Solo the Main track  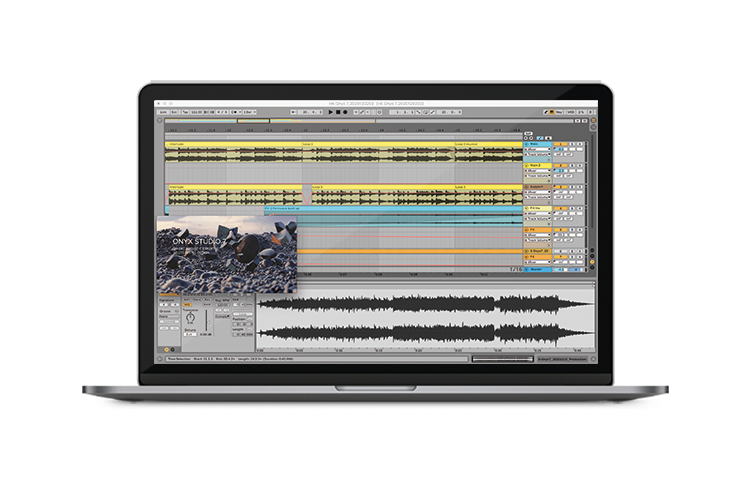coord(572,144)
